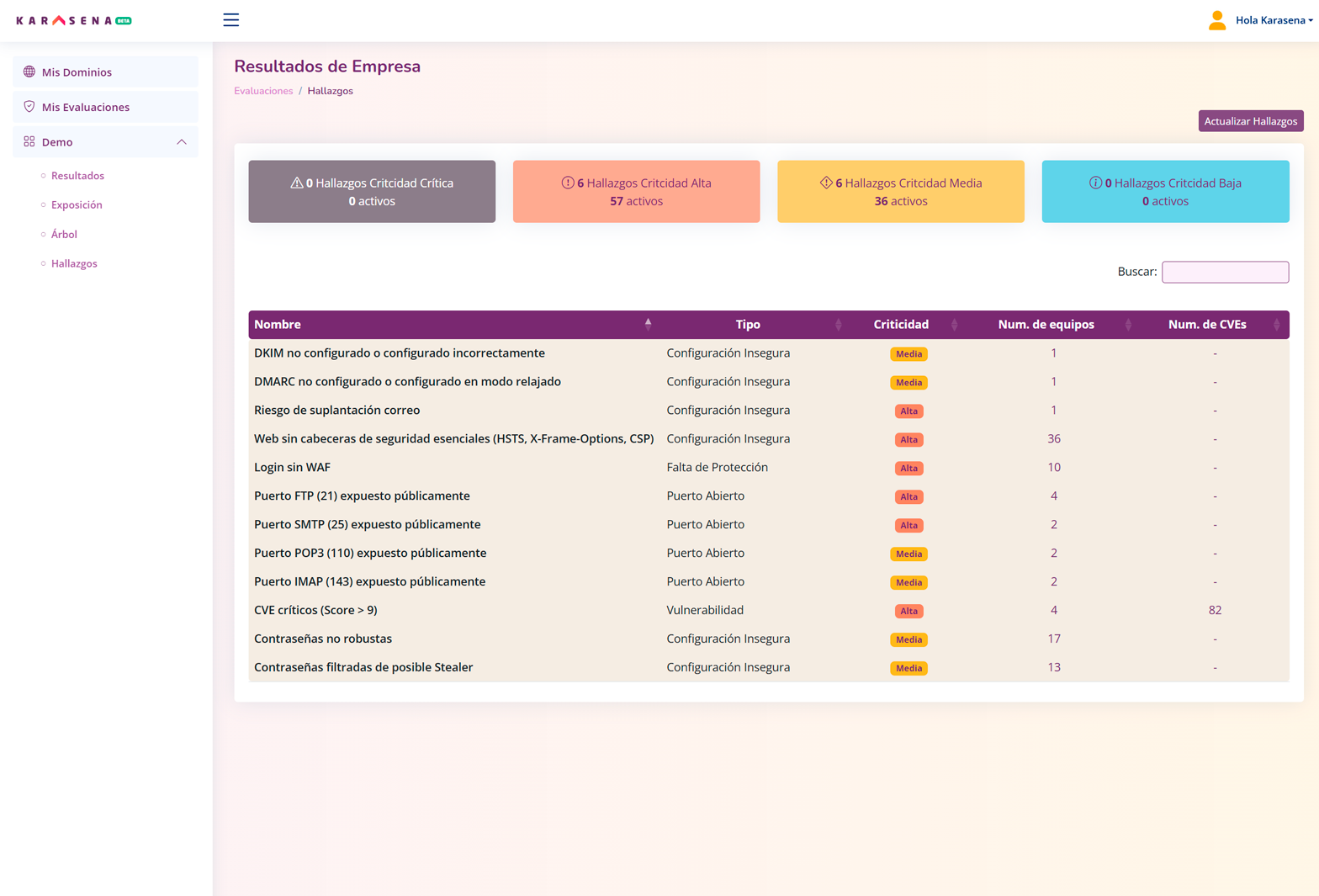1319x896 pixels.
Task: Go to Exposición submenu item
Action: click(77, 205)
